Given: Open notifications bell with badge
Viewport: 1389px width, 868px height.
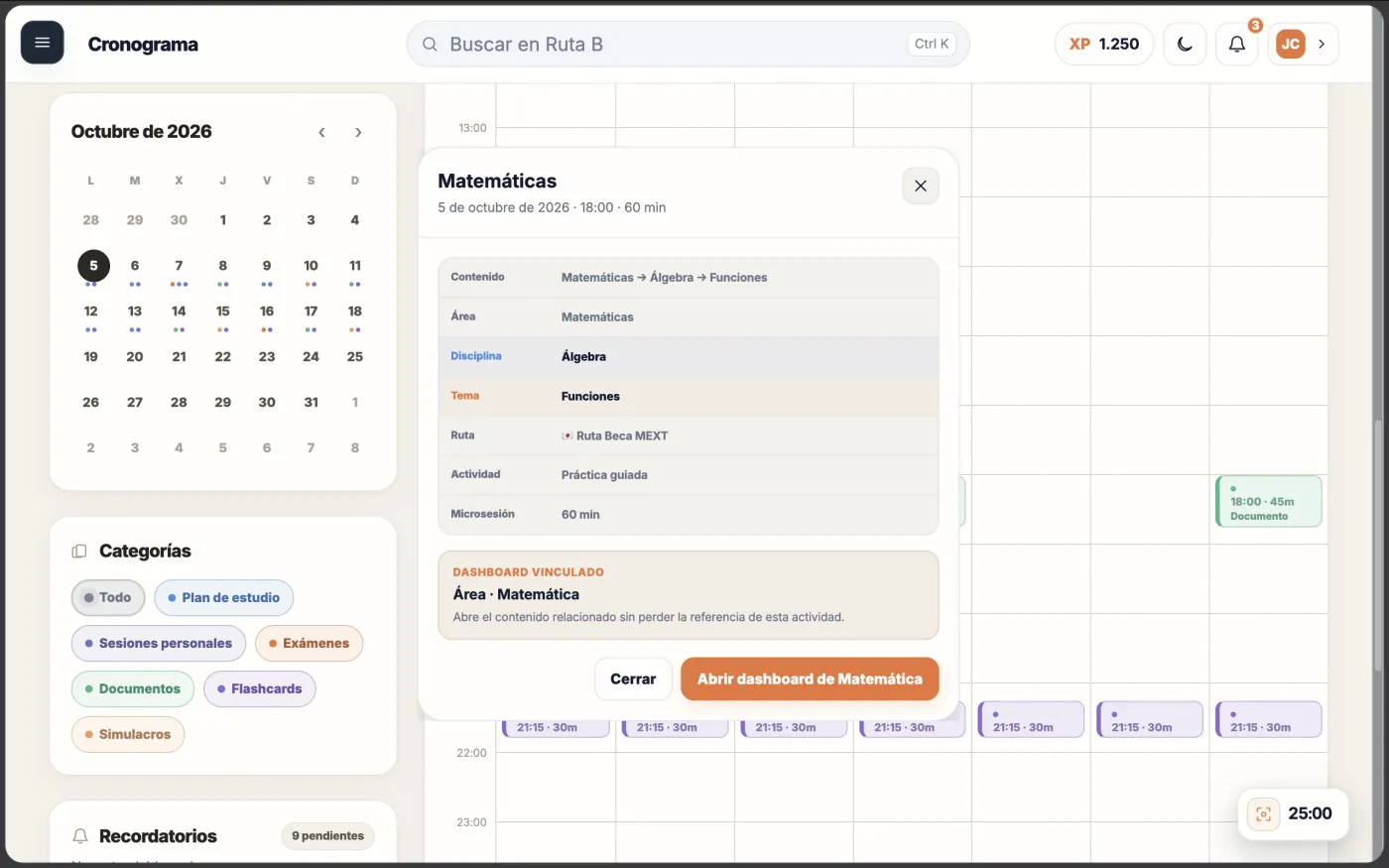Looking at the screenshot, I should tap(1236, 44).
